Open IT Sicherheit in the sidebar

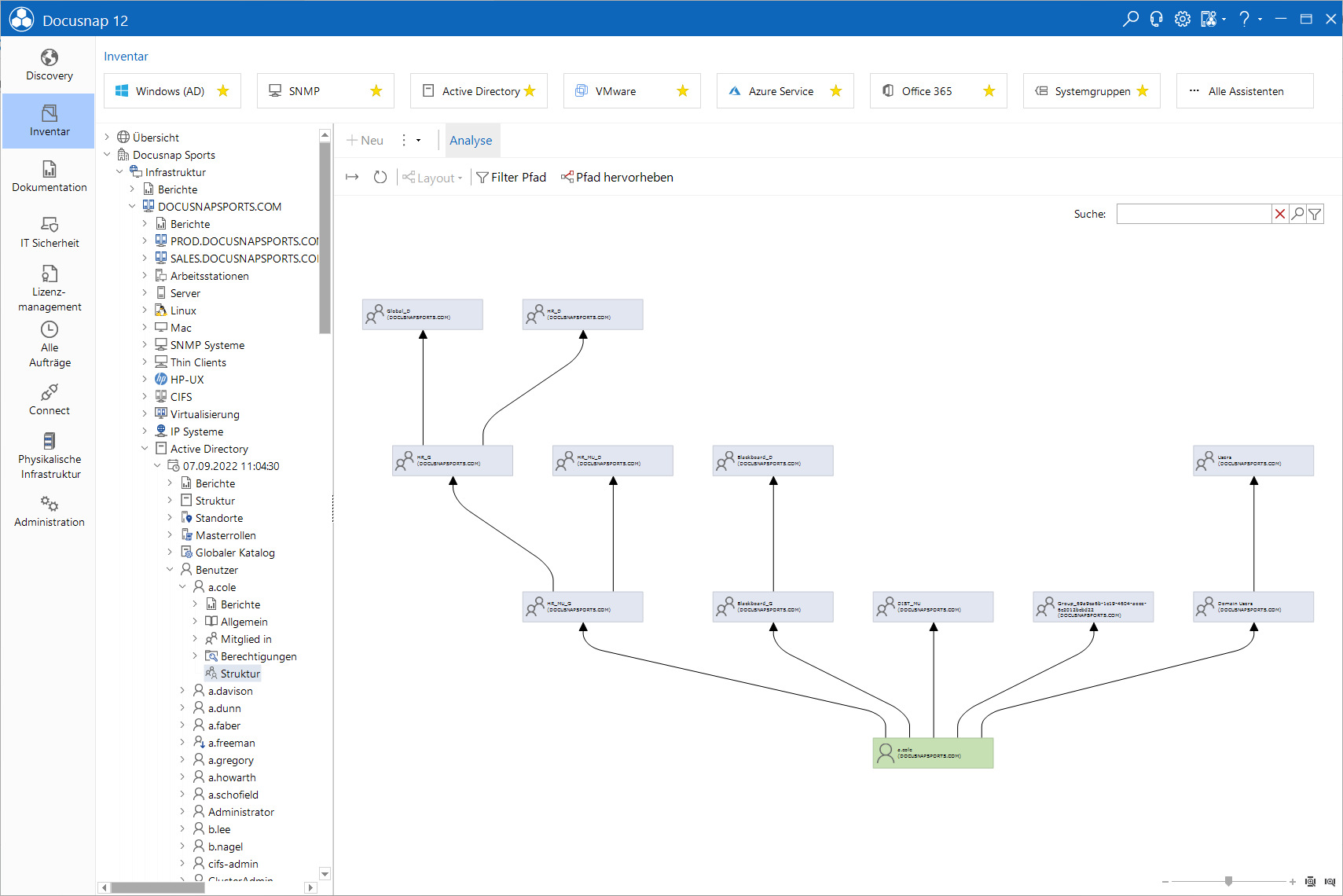49,233
